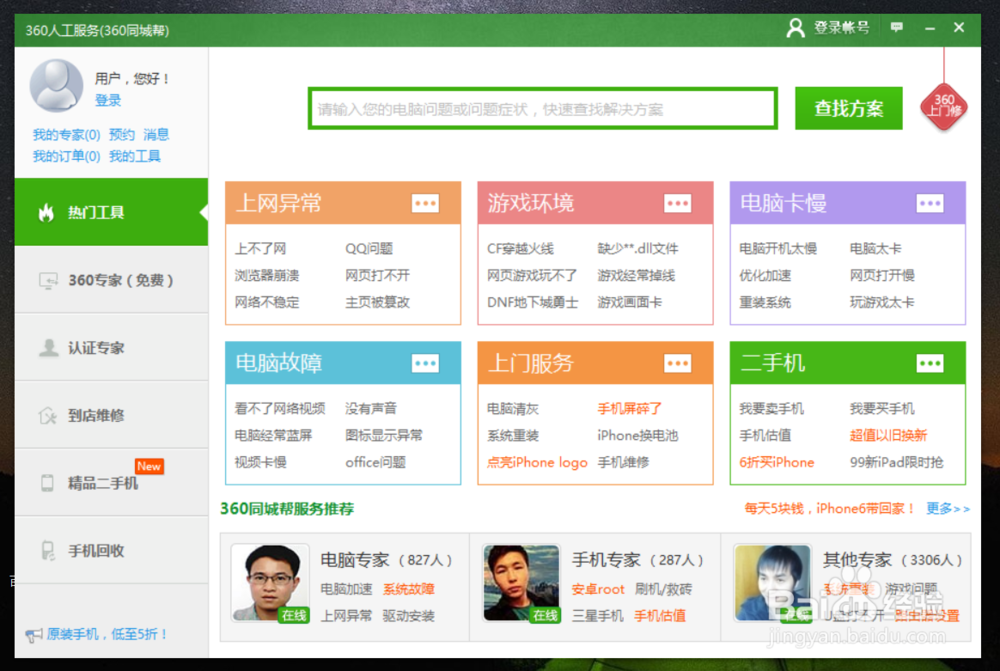Select 手机屏碎了 entry
Image resolution: width=1000 pixels, height=671 pixels.
pyautogui.click(x=629, y=409)
